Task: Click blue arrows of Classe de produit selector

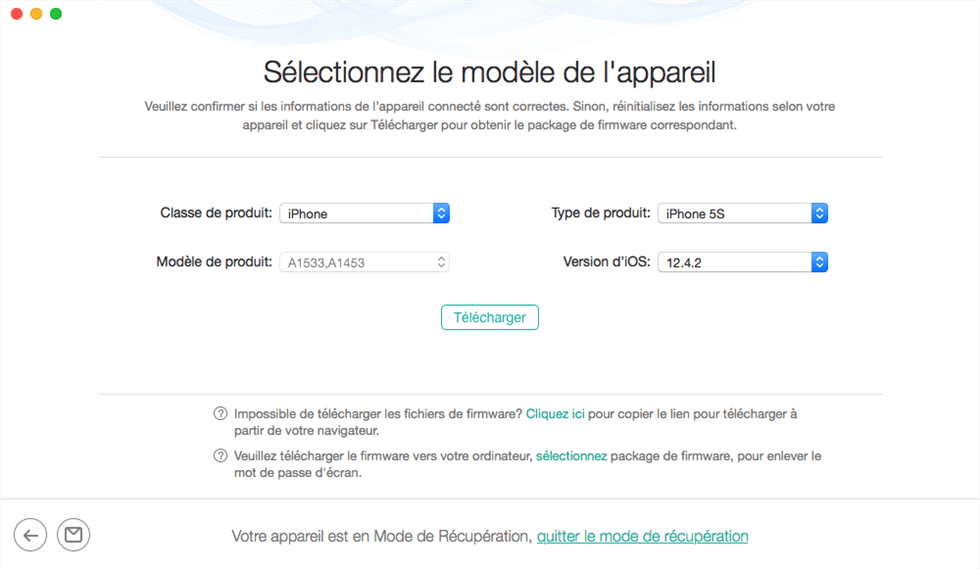Action: click(x=441, y=213)
